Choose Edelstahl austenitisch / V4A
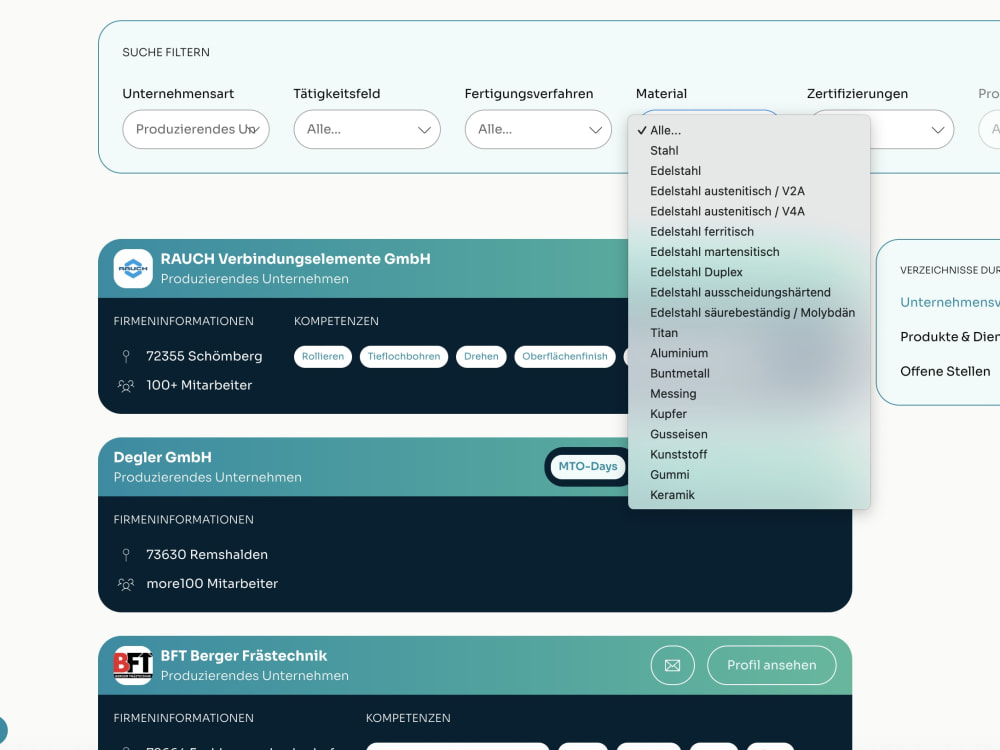The height and width of the screenshot is (750, 1000). click(749, 211)
